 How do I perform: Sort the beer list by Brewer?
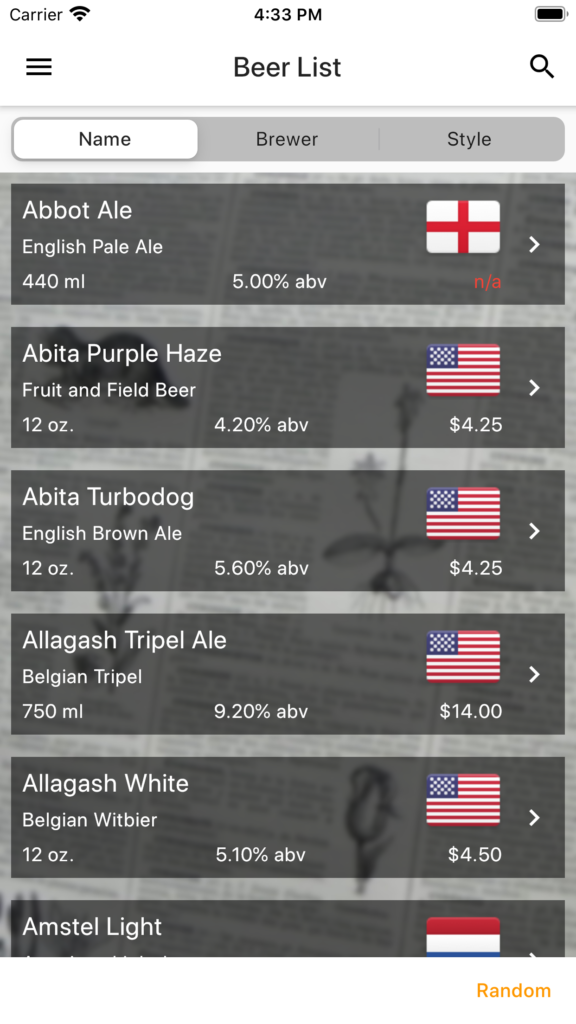[287, 139]
